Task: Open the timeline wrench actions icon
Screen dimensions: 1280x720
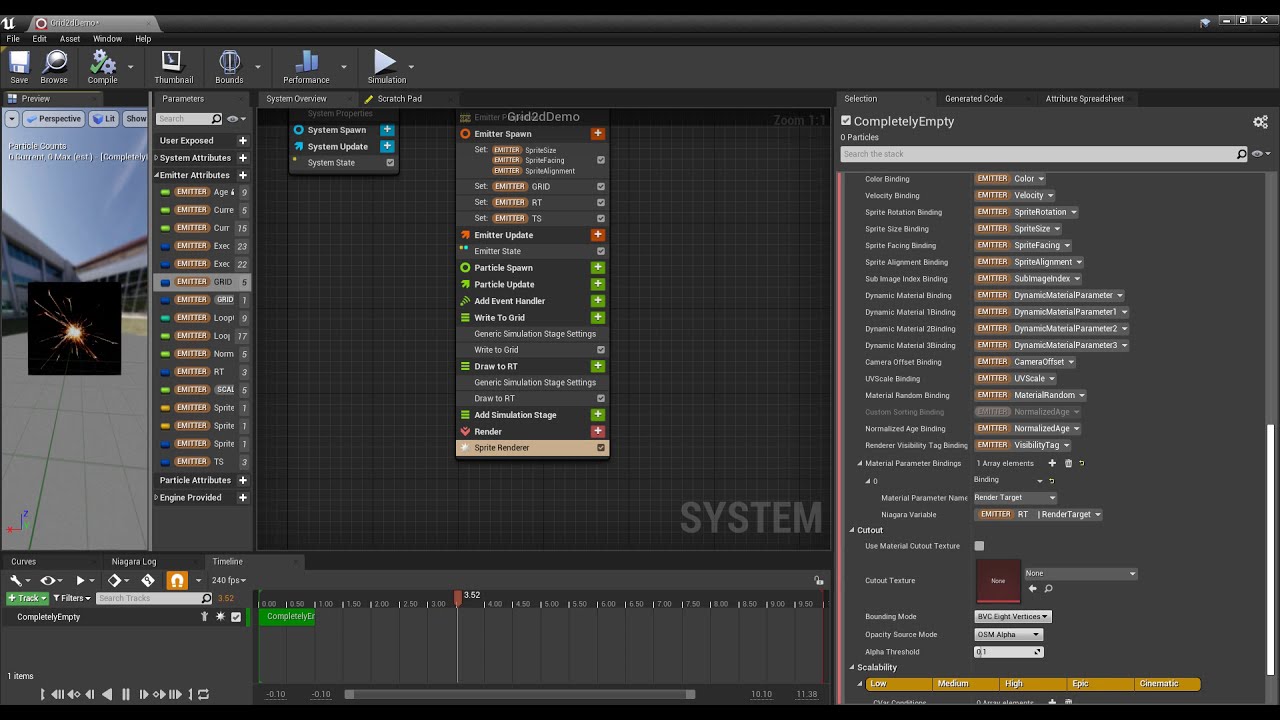Action: [x=17, y=580]
